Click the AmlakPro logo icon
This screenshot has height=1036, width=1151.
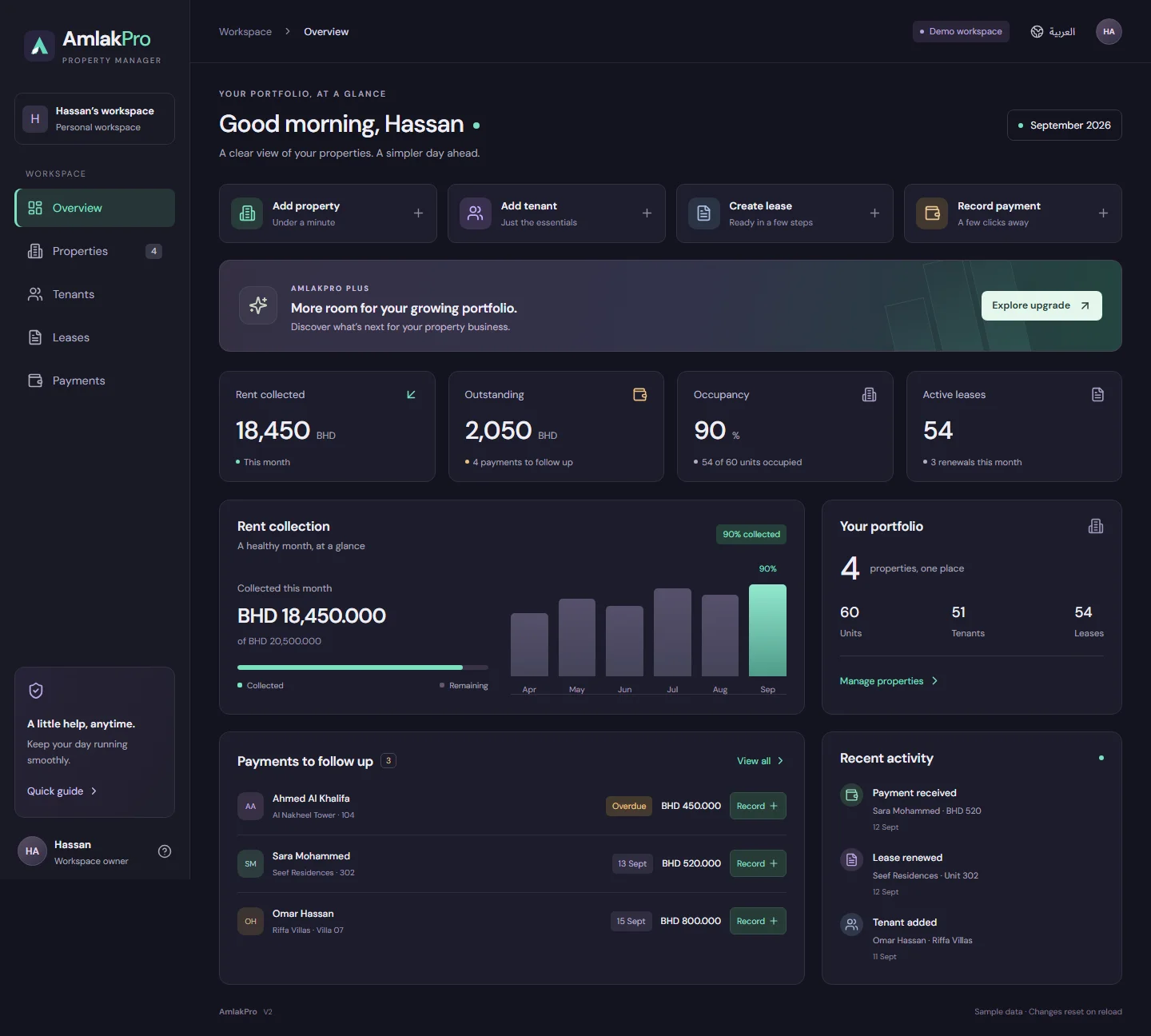(39, 46)
